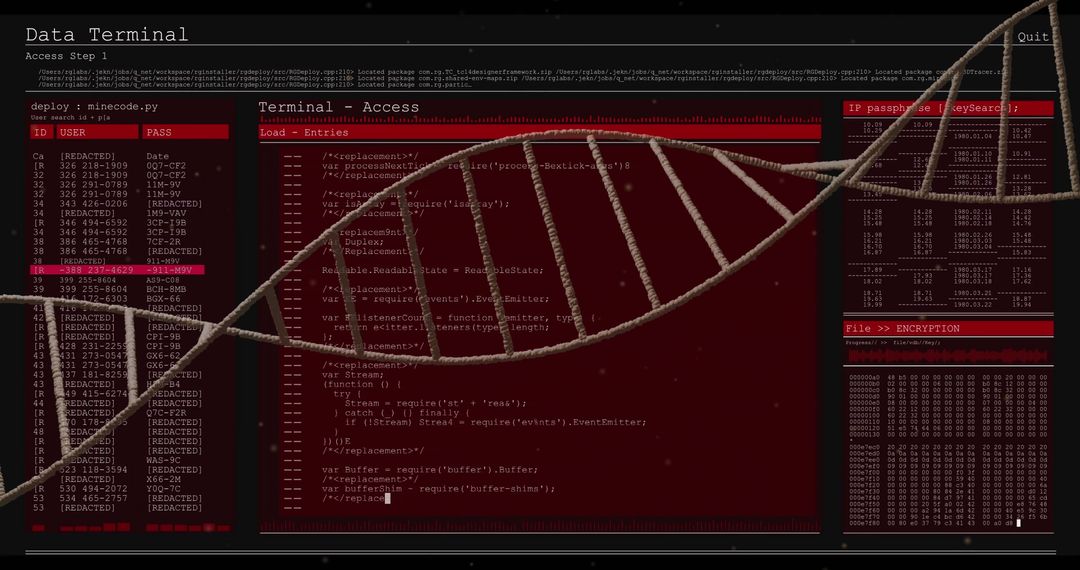Viewport: 1080px width, 570px height.
Task: Click the password 'X66-2M'
Action: click(x=163, y=479)
